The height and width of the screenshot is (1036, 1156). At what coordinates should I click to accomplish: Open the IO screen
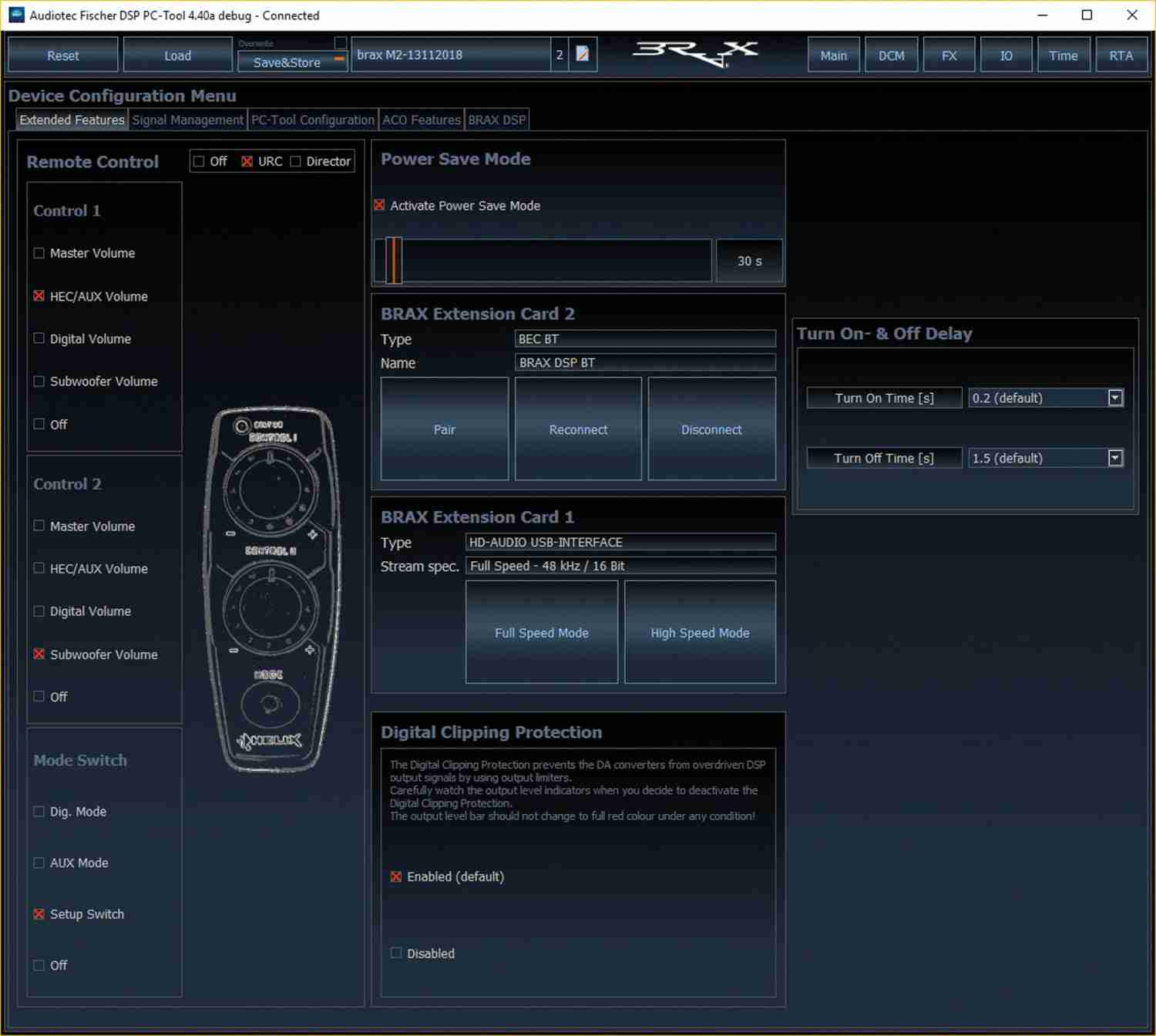pyautogui.click(x=1006, y=55)
